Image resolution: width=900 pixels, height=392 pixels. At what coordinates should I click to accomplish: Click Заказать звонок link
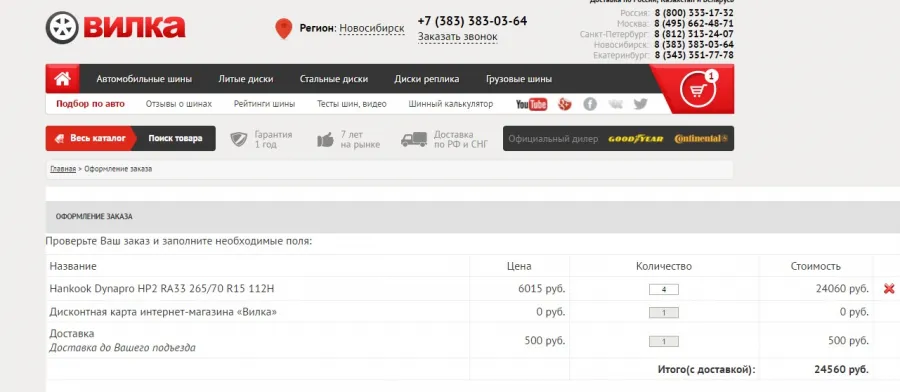click(x=457, y=37)
